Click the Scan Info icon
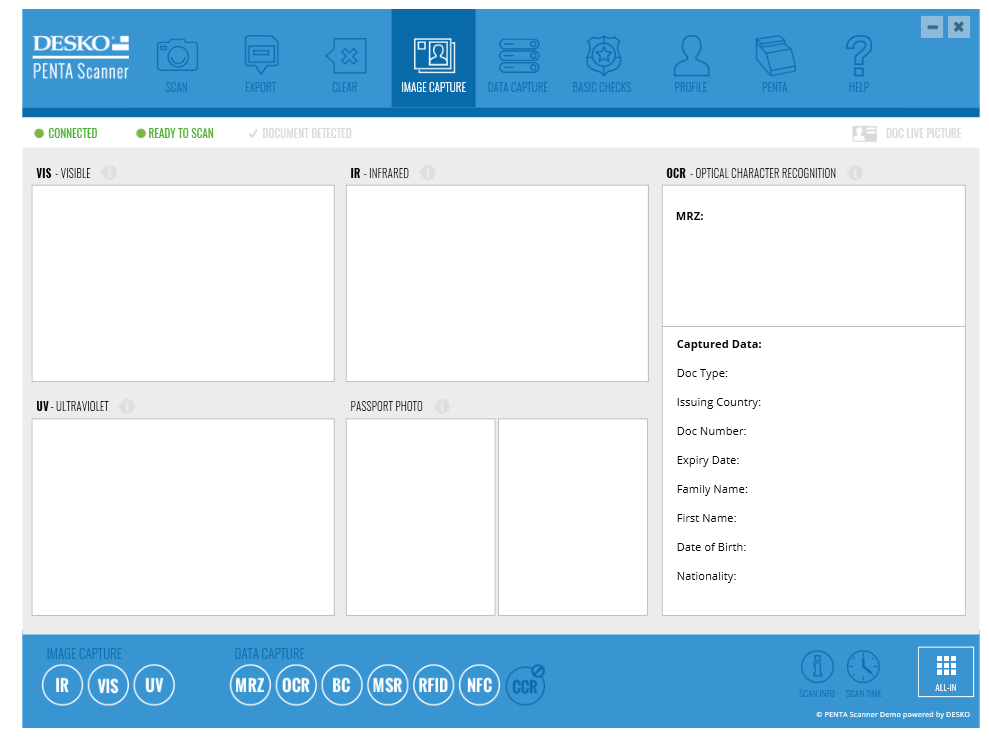Image resolution: width=989 pixels, height=739 pixels. [817, 670]
